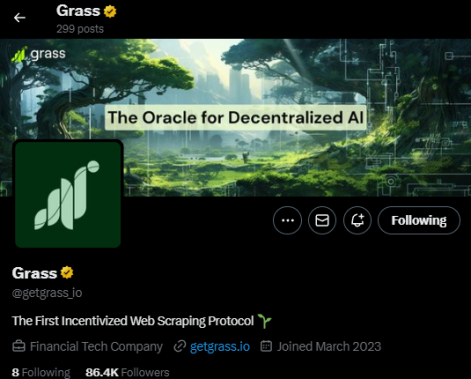Click the Financial Tech Company category label

[x=96, y=347]
